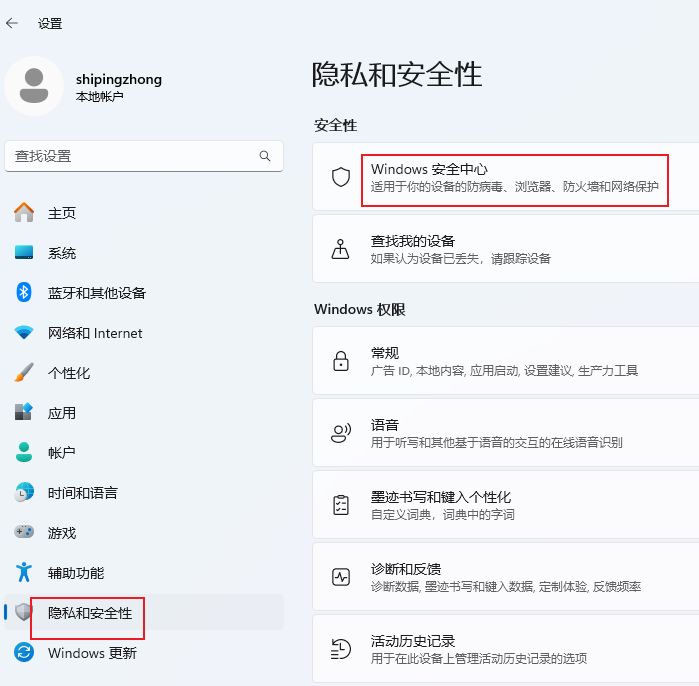Click the shield icon for Windows 安全中心
Viewport: 699px width, 686px height.
pyautogui.click(x=341, y=177)
